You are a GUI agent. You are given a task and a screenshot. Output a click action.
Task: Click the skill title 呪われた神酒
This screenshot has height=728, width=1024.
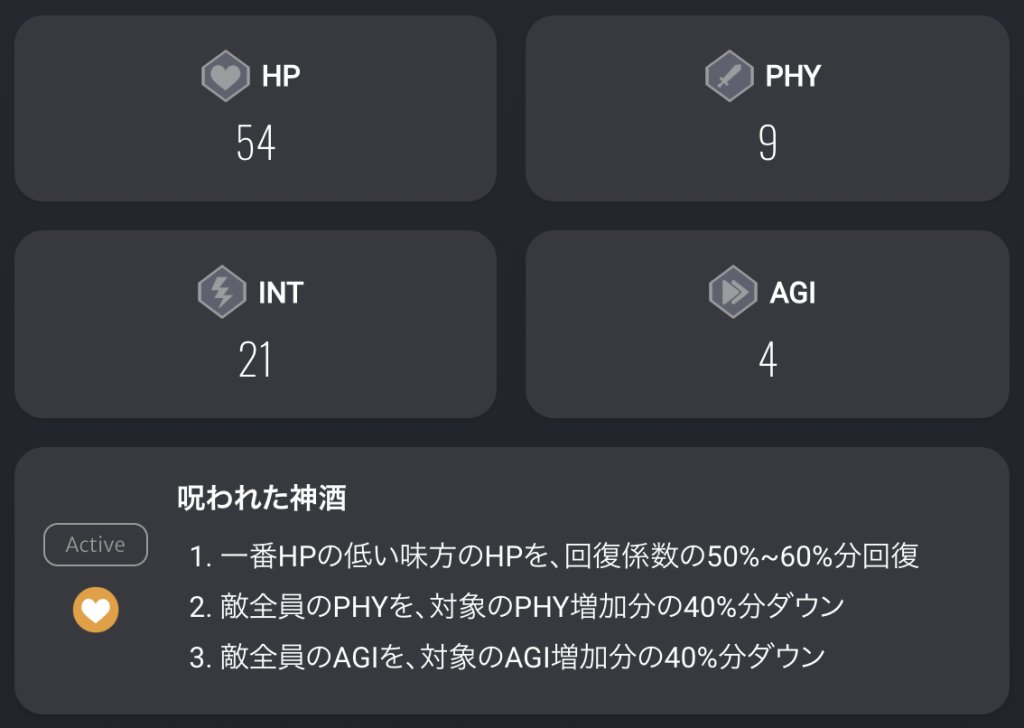click(x=262, y=499)
